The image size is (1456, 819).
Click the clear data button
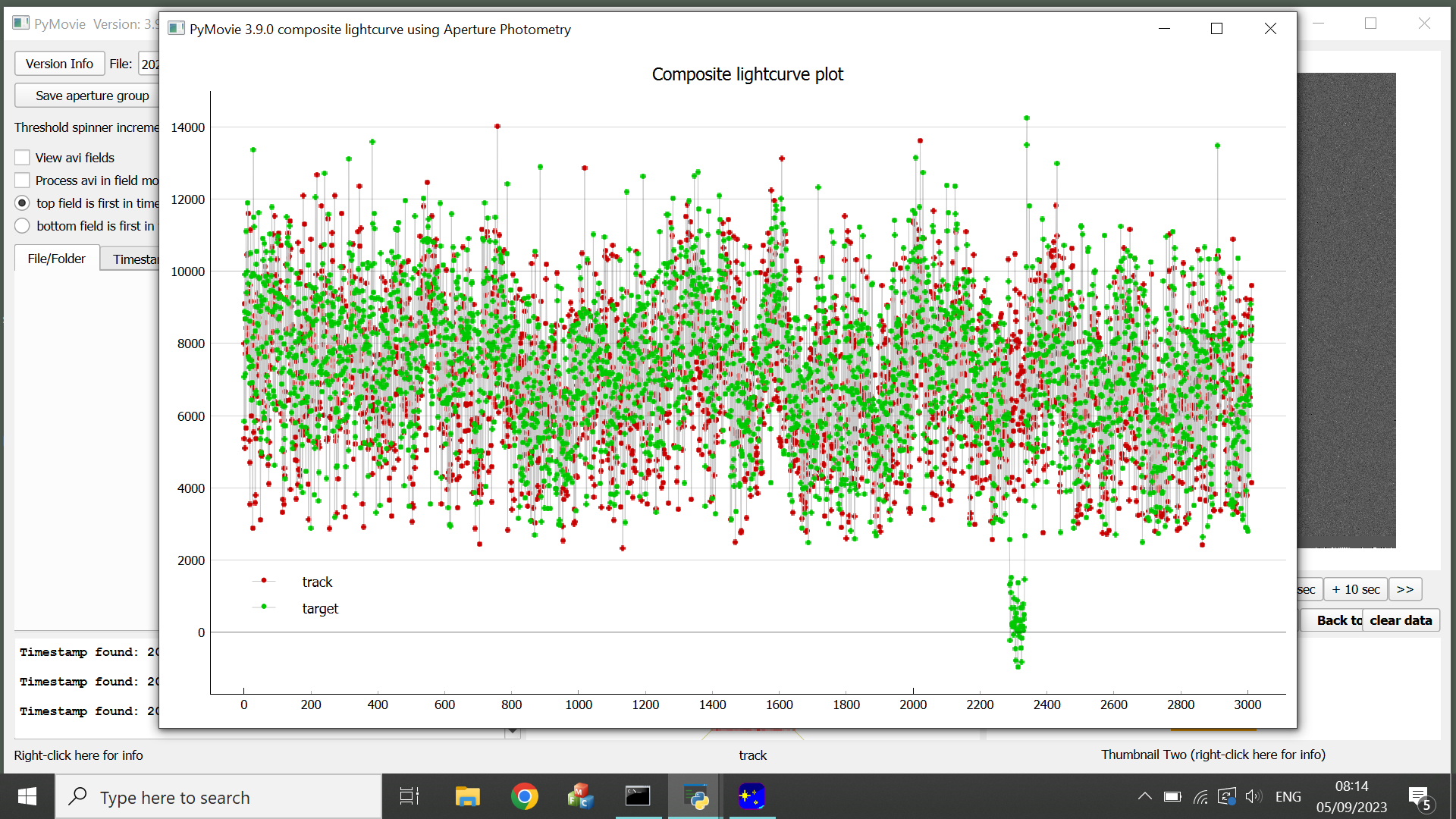point(1401,620)
